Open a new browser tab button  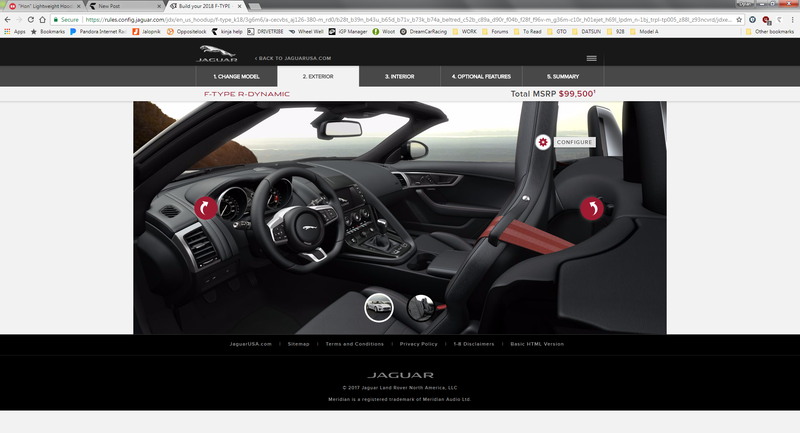tap(255, 6)
